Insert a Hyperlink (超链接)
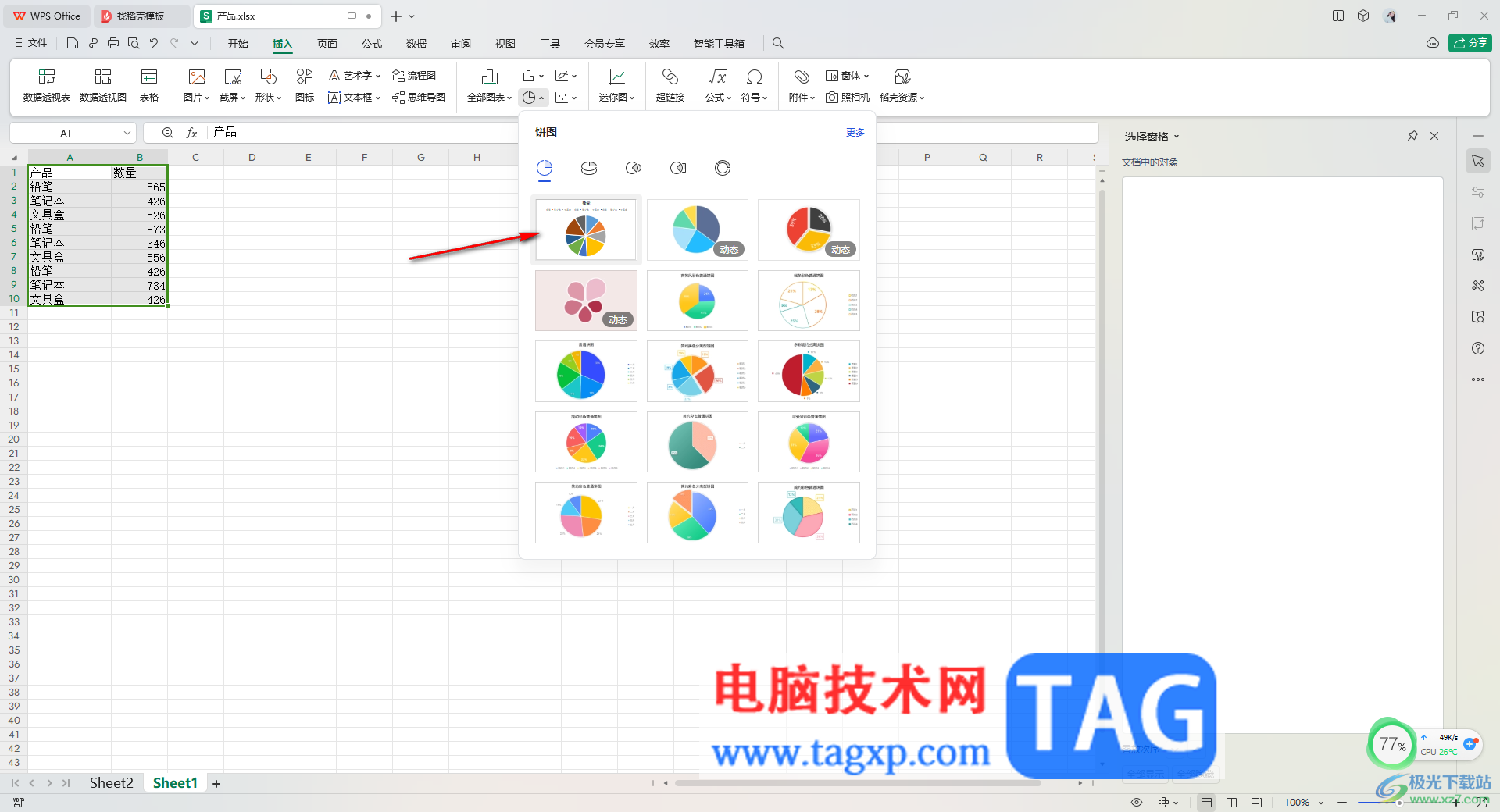Image resolution: width=1500 pixels, height=812 pixels. (670, 85)
